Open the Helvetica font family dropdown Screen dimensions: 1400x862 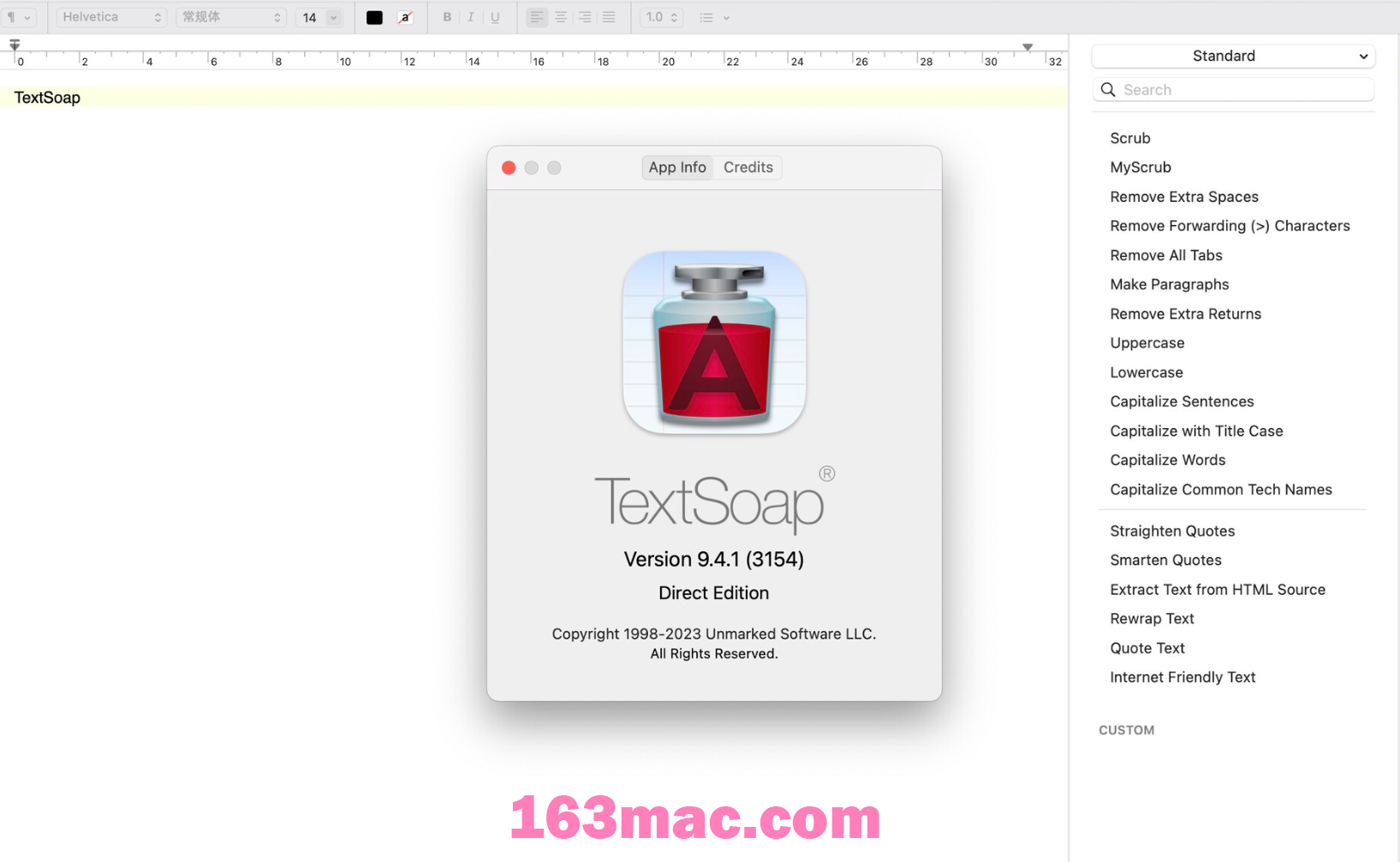click(111, 17)
